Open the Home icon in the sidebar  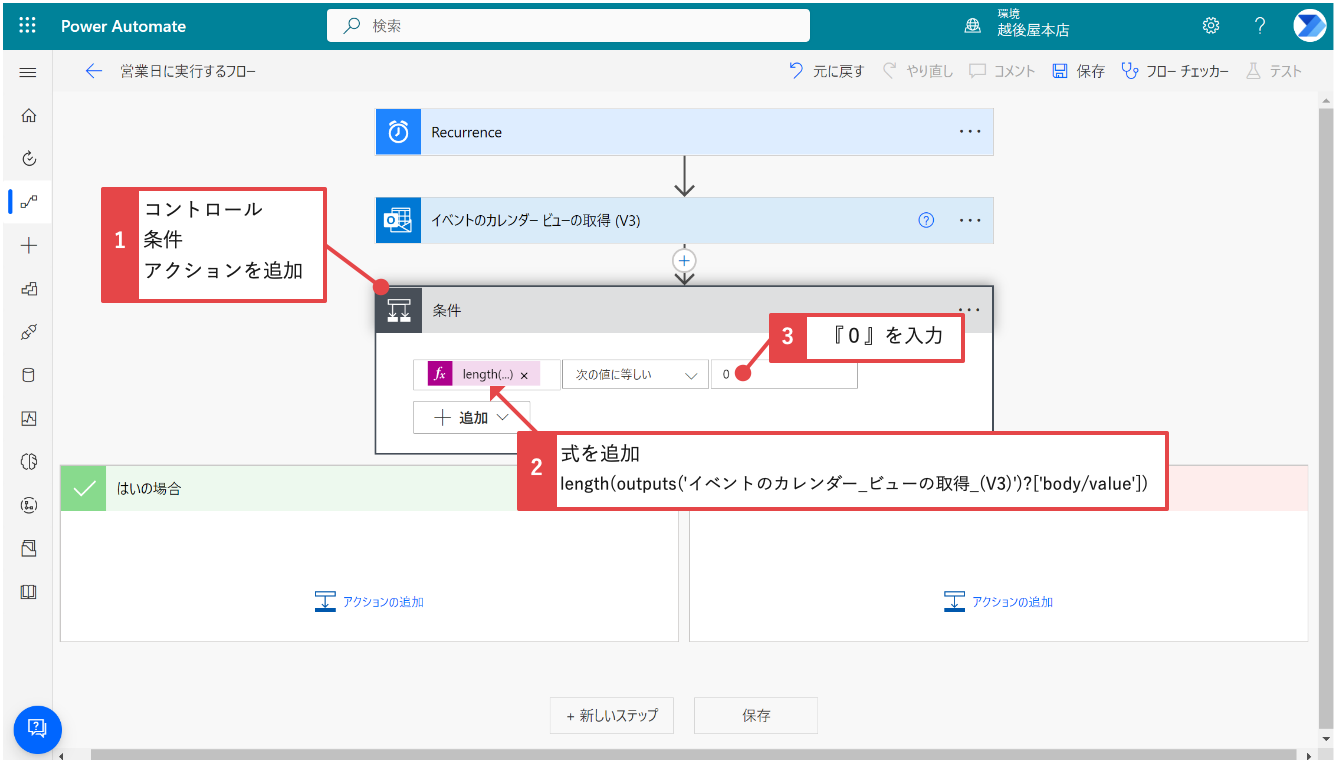(x=28, y=115)
